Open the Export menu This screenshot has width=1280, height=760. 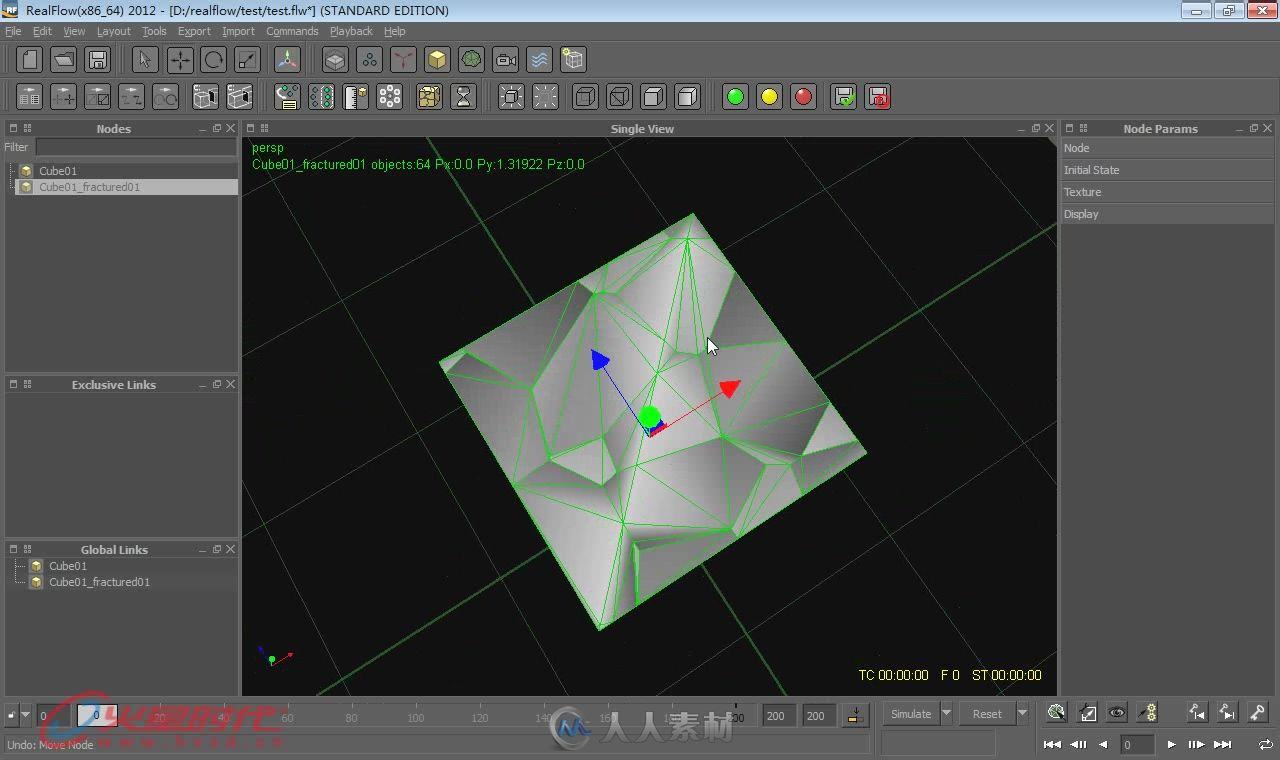194,31
